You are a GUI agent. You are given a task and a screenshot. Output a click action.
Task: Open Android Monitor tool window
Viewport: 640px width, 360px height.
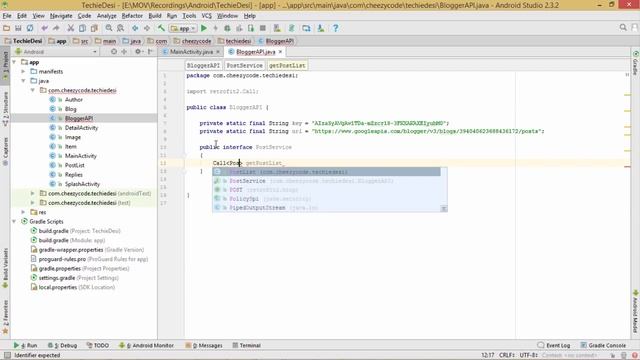[147, 345]
